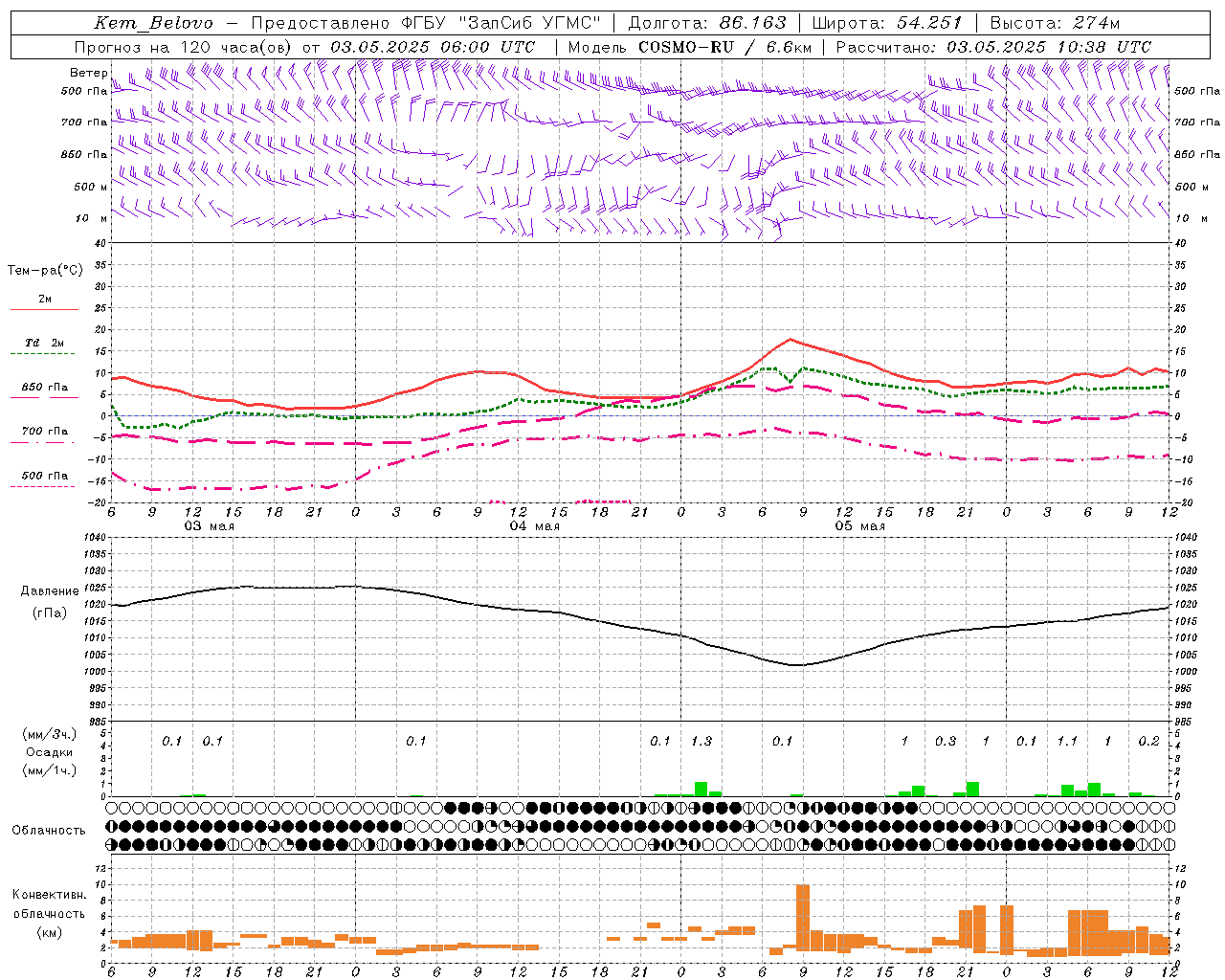The image size is (1225, 980).
Task: Click the station name Kem_Belovo in header
Action: 154,23
